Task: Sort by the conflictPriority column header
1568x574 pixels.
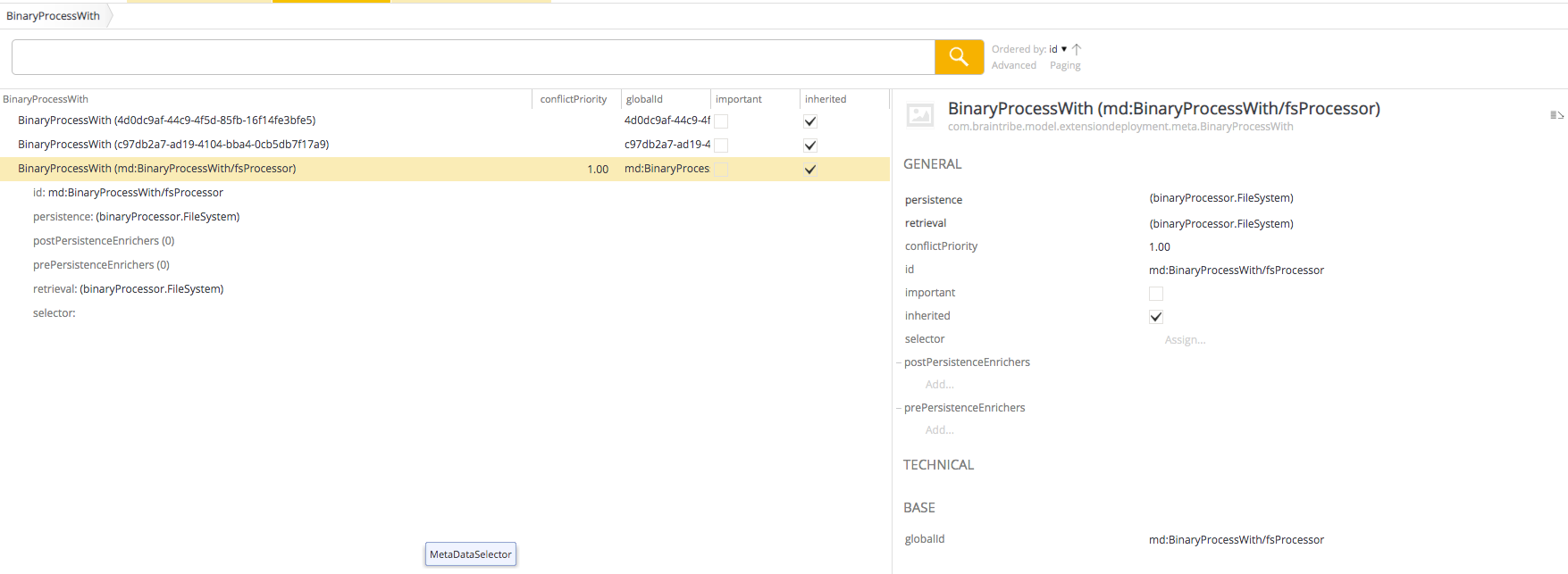Action: pos(573,99)
